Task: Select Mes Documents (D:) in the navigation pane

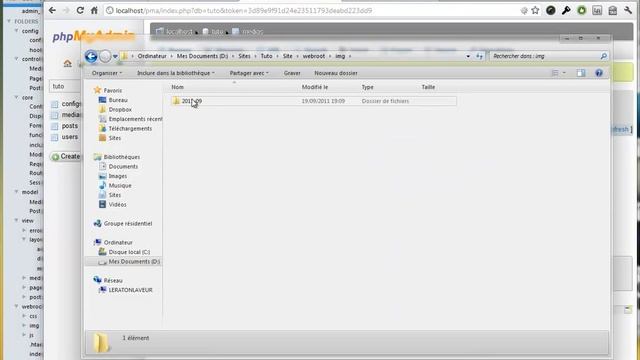Action: [x=134, y=262]
